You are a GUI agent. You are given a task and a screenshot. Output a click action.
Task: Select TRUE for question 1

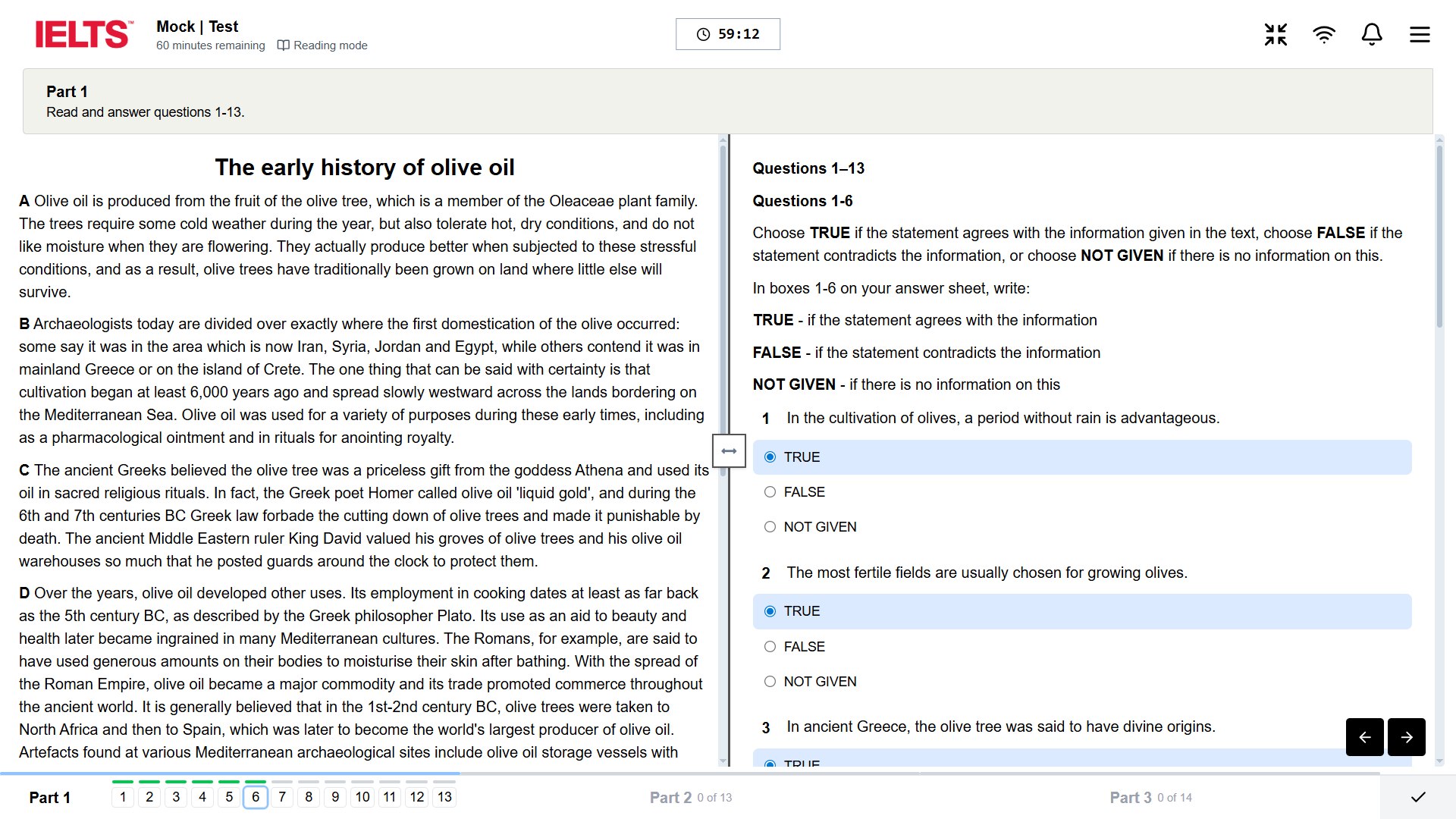coord(1082,457)
